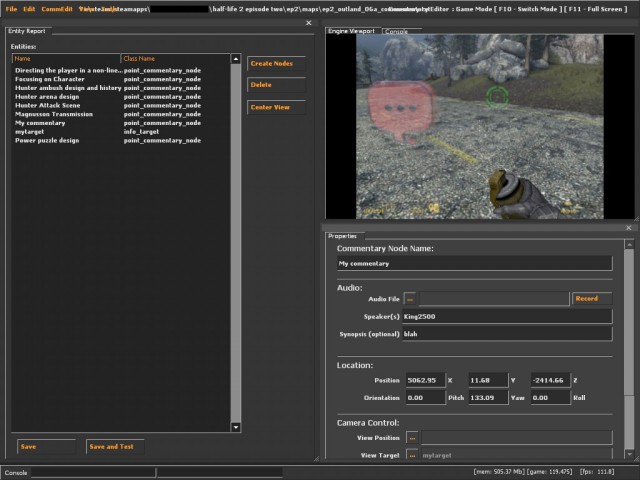Image resolution: width=640 pixels, height=480 pixels.
Task: Sort entities by the Class Name column header
Action: 176,58
